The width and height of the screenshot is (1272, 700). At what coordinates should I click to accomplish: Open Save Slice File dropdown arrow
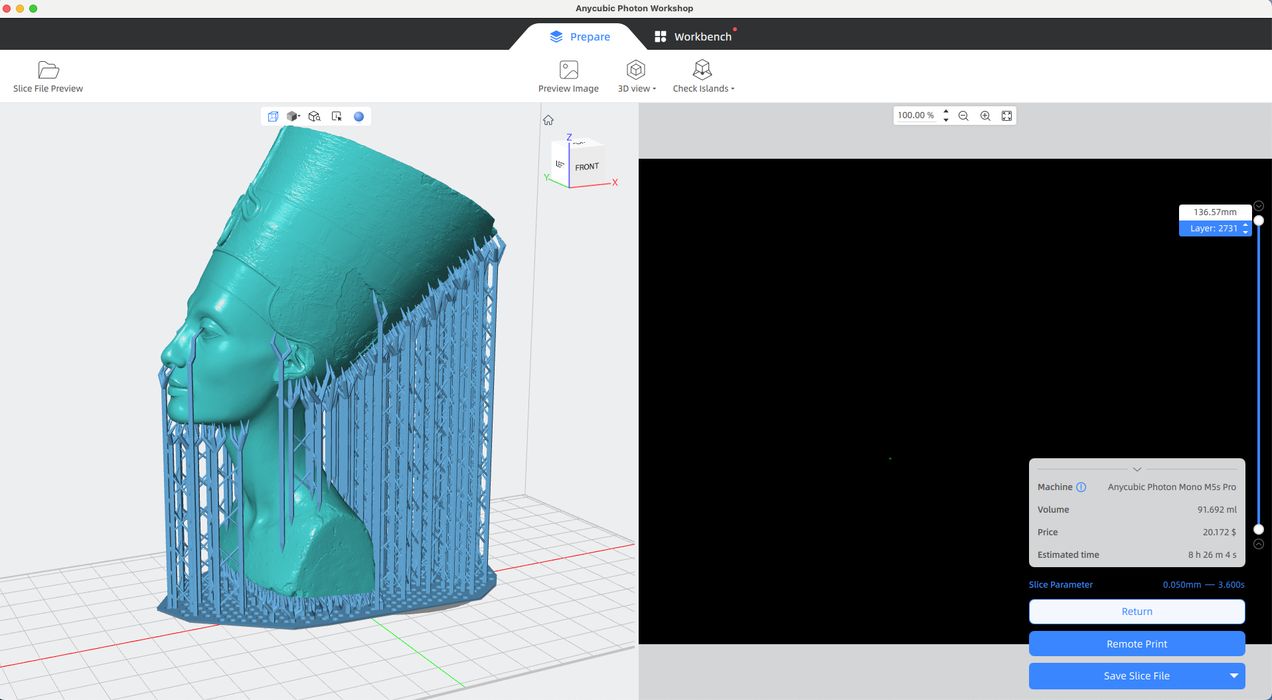pos(1234,676)
